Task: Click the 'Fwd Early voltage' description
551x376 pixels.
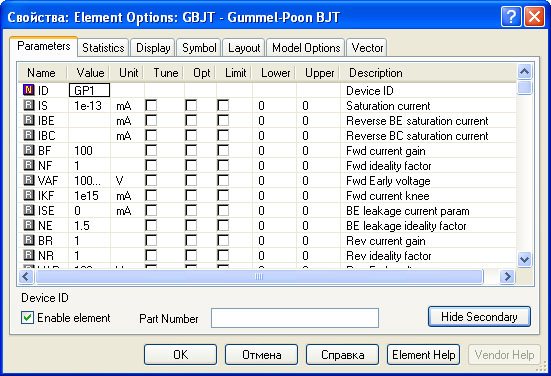Action: pos(388,181)
